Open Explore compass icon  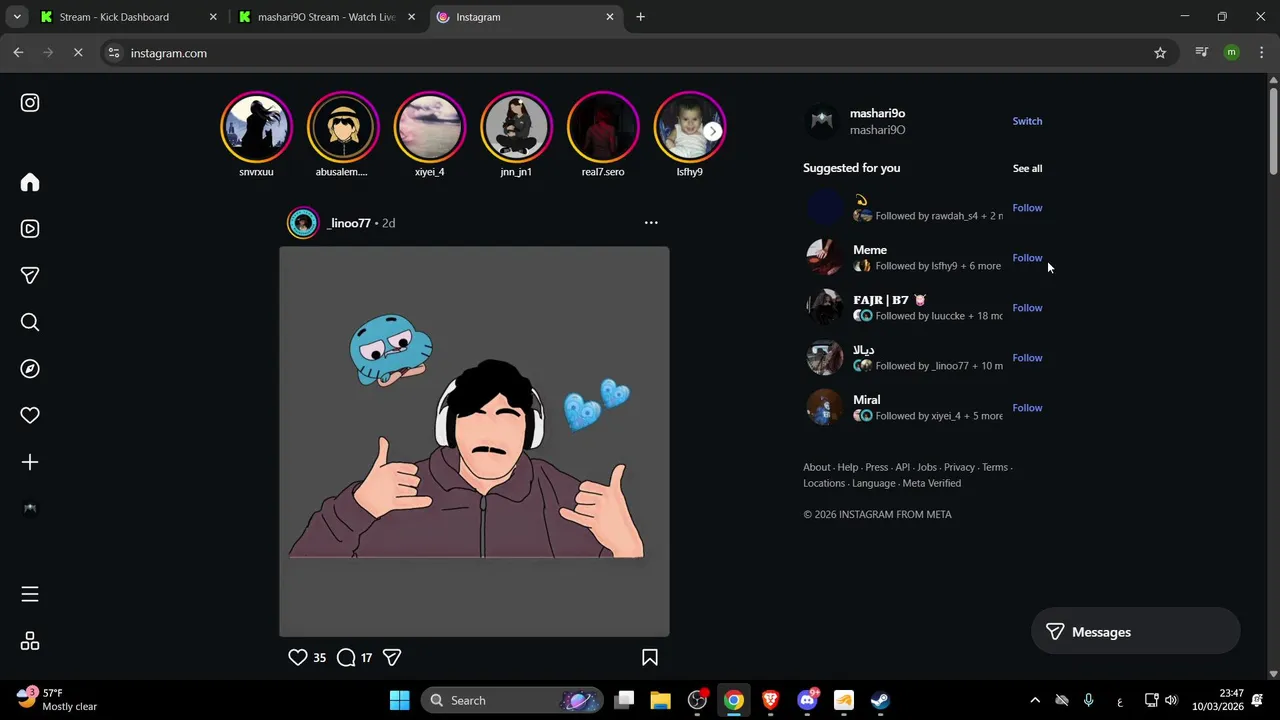pos(30,369)
